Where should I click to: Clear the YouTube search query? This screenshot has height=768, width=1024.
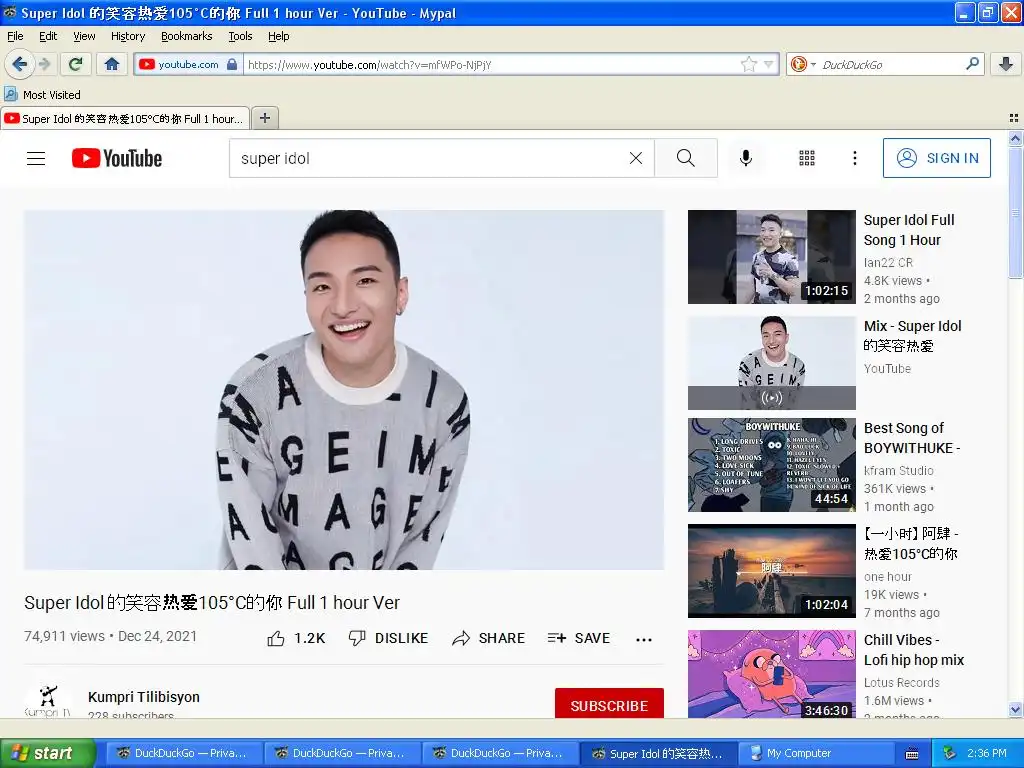(x=635, y=158)
